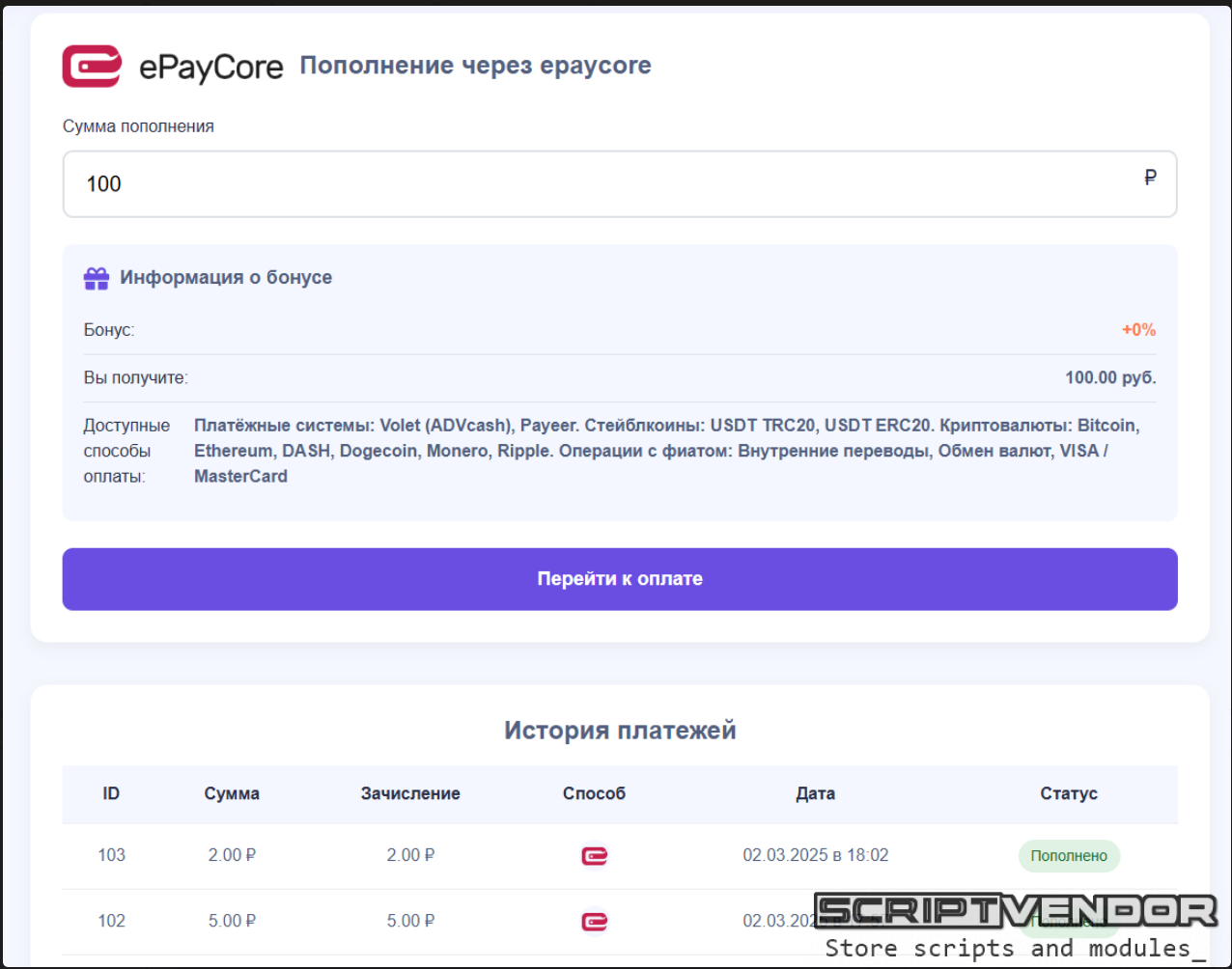The height and width of the screenshot is (969, 1232).
Task: Focus the top-up amount field showing 100
Action: pos(620,184)
